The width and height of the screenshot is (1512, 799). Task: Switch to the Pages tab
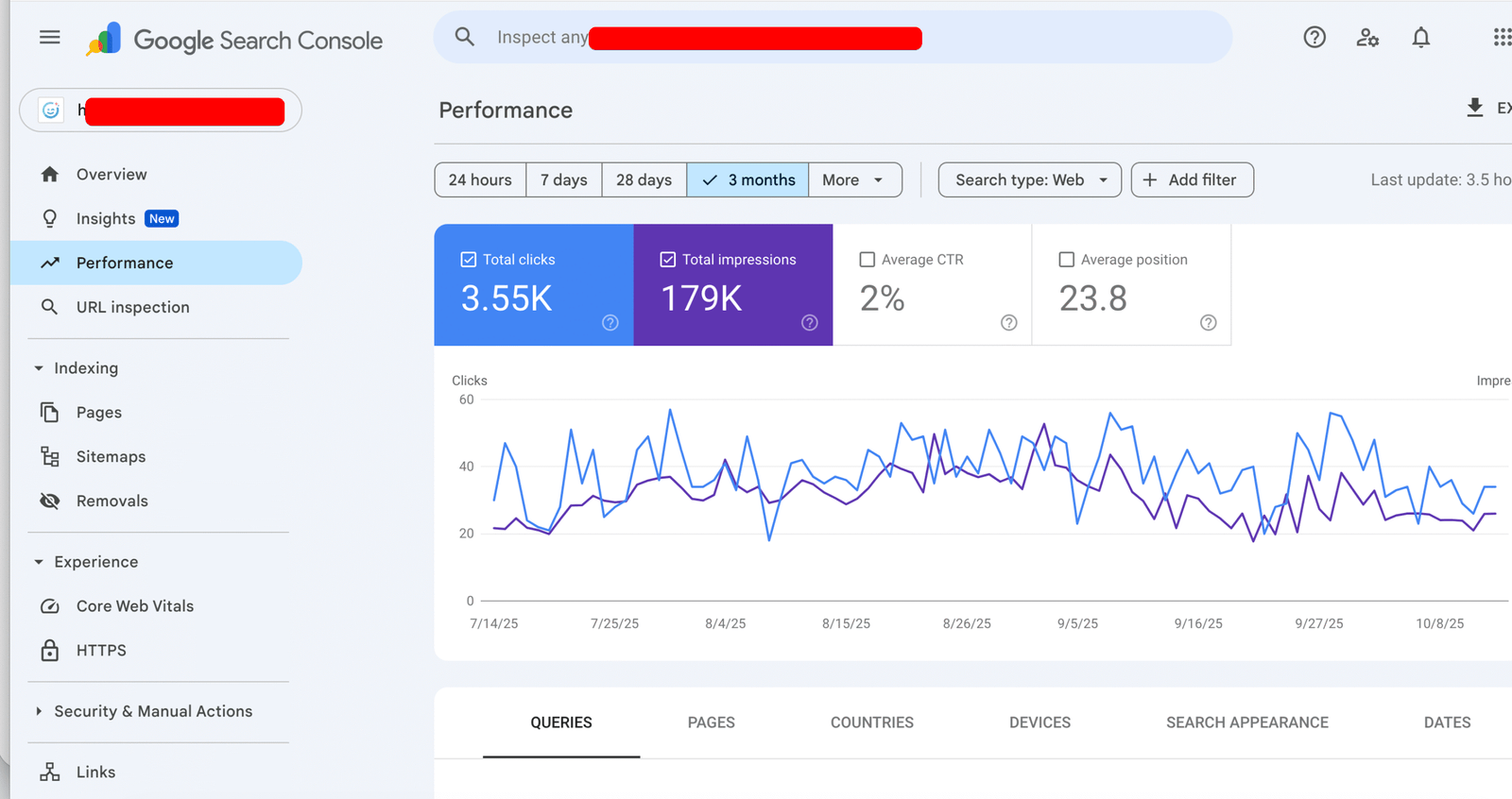pyautogui.click(x=711, y=722)
